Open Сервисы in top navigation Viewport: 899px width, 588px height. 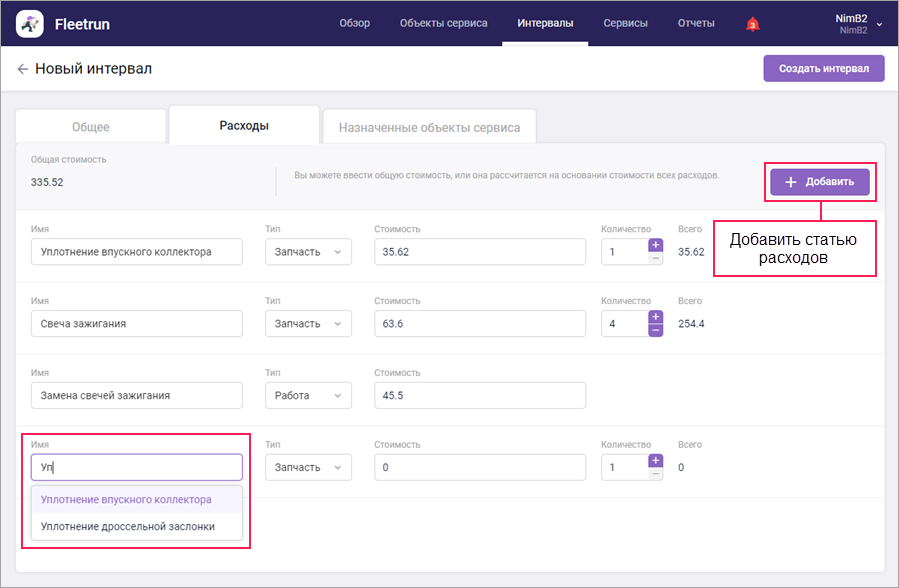point(625,23)
